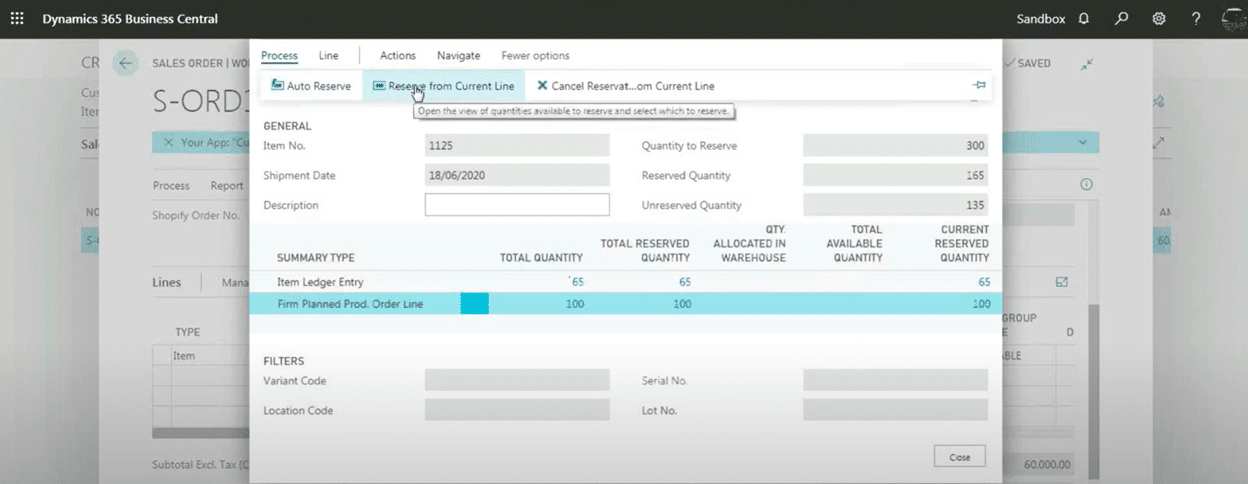Click the Total Quantity column header
Screen dimensions: 1248x484
point(541,257)
